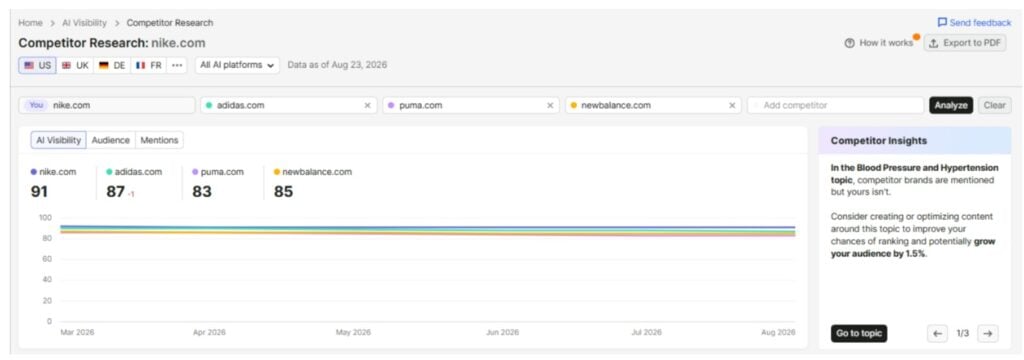Switch to Mentions tab

pyautogui.click(x=159, y=140)
